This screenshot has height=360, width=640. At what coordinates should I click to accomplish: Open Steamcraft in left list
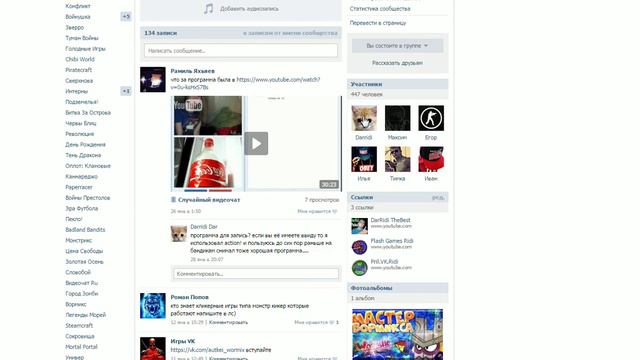click(x=79, y=325)
